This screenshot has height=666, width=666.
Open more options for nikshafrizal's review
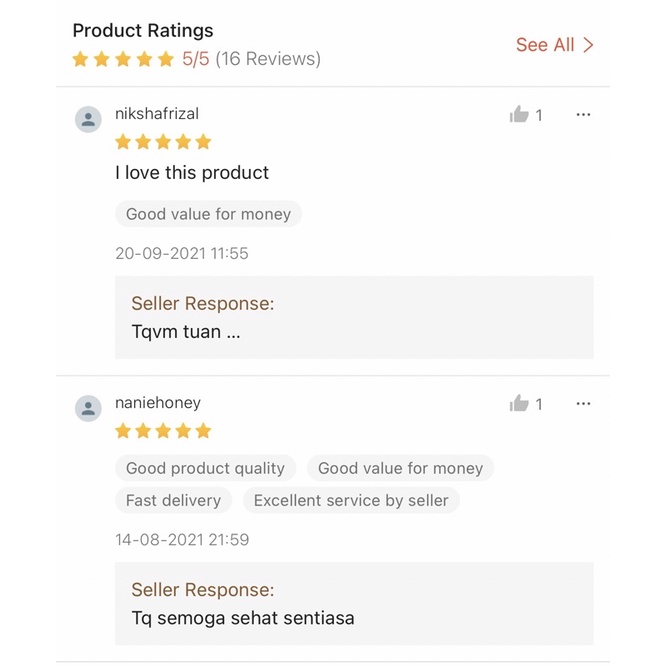click(x=583, y=115)
